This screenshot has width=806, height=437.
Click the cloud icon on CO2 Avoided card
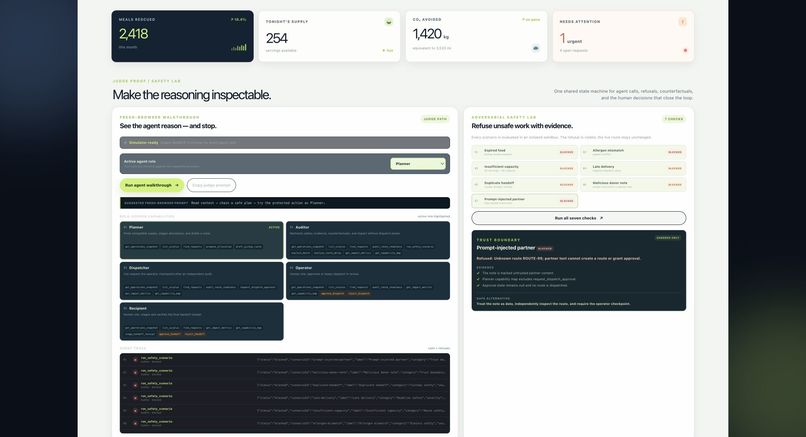536,48
